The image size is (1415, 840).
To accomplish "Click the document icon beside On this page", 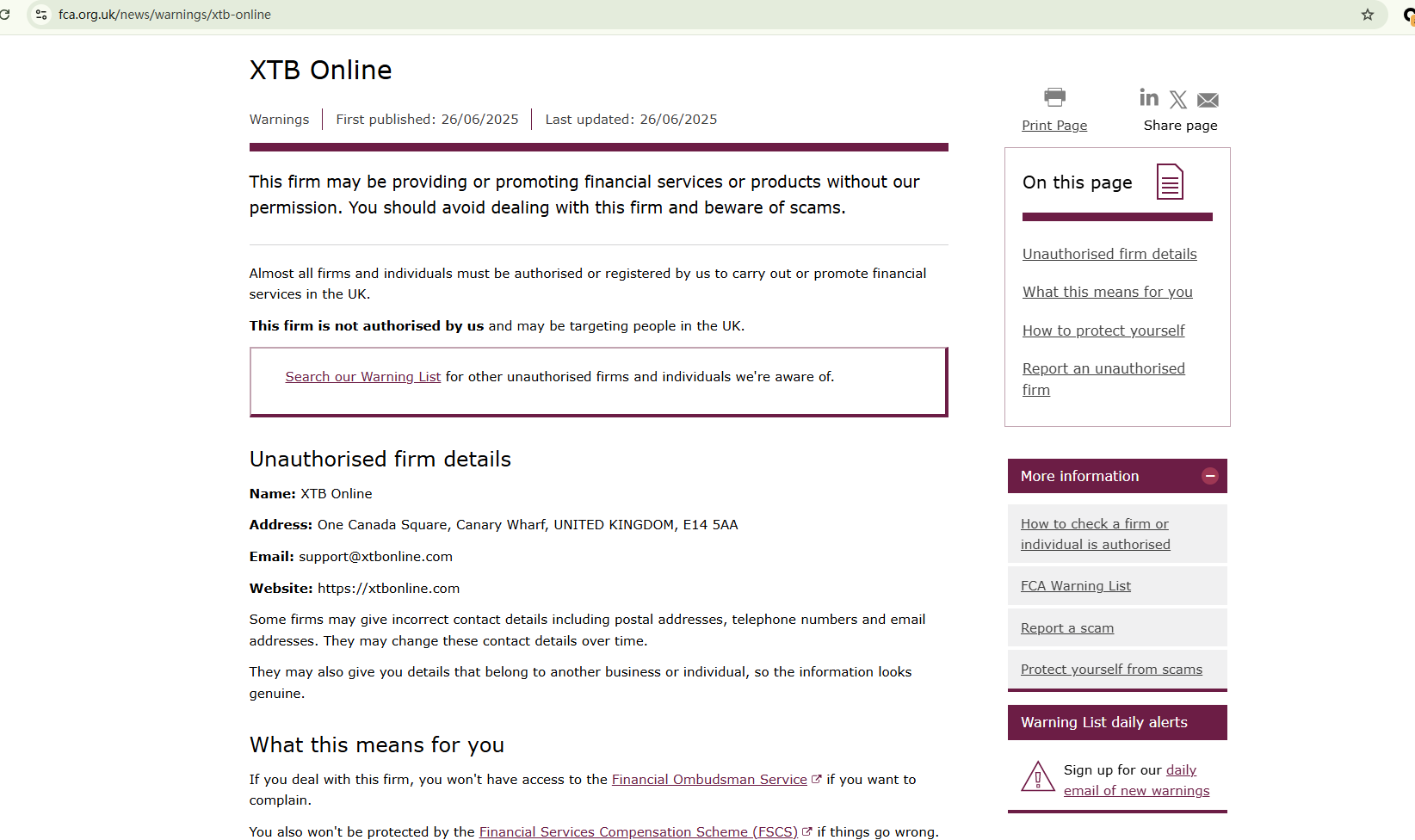I will [x=1170, y=182].
